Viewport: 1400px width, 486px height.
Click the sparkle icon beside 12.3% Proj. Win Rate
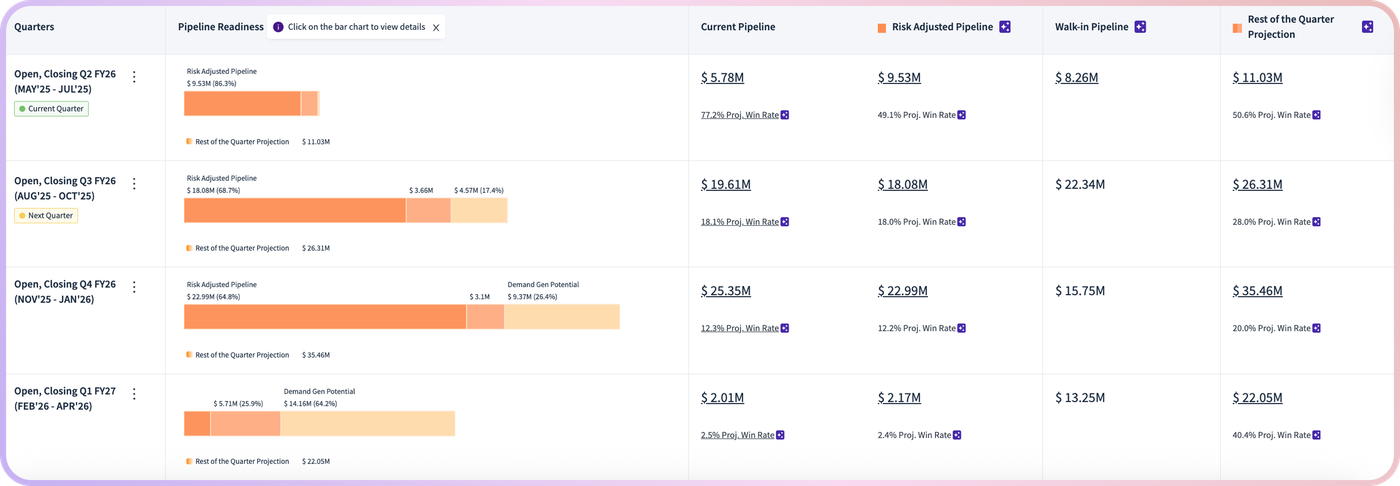pyautogui.click(x=785, y=328)
